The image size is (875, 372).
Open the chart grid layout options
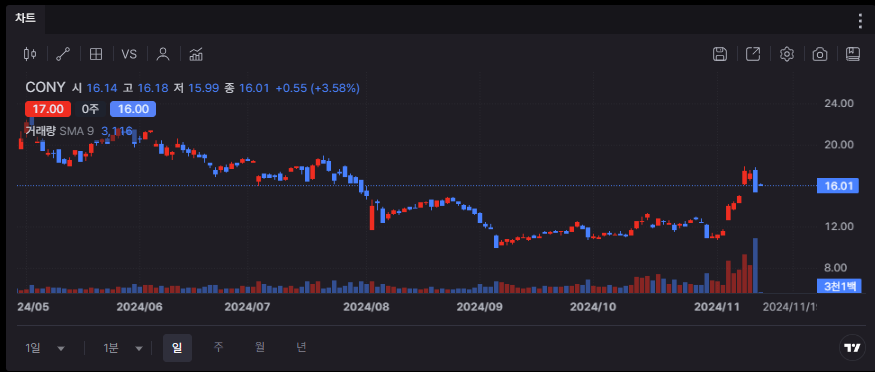96,54
